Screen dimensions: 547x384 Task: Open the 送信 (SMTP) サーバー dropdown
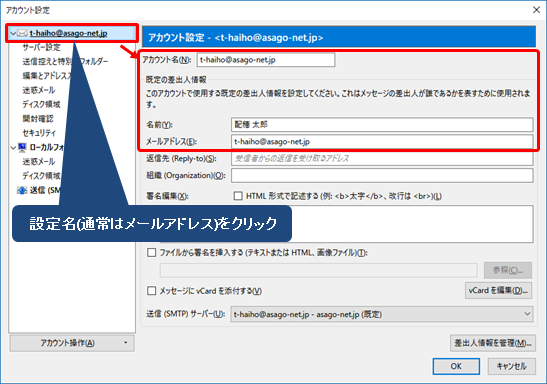pyautogui.click(x=382, y=314)
